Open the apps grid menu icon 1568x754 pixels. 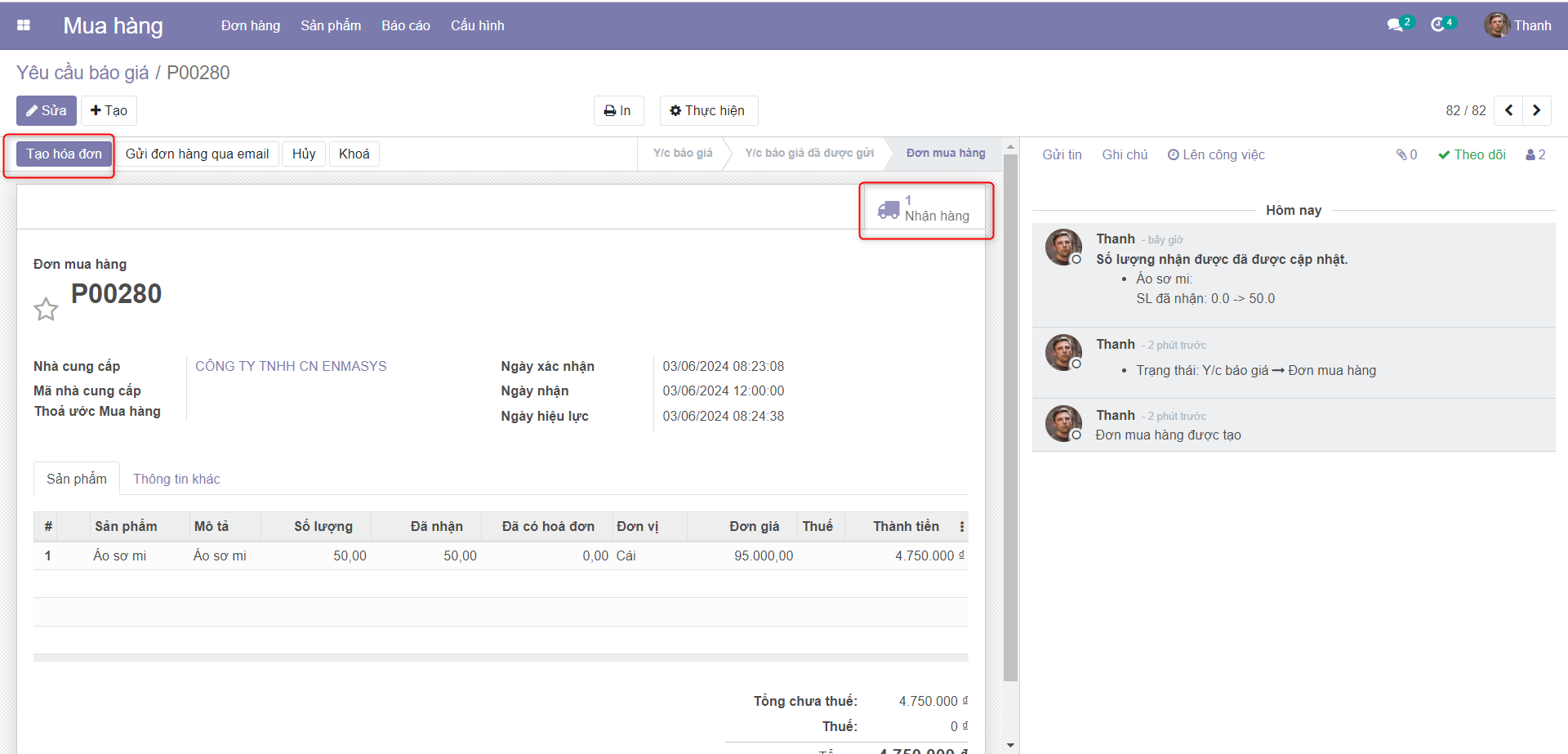[x=24, y=25]
